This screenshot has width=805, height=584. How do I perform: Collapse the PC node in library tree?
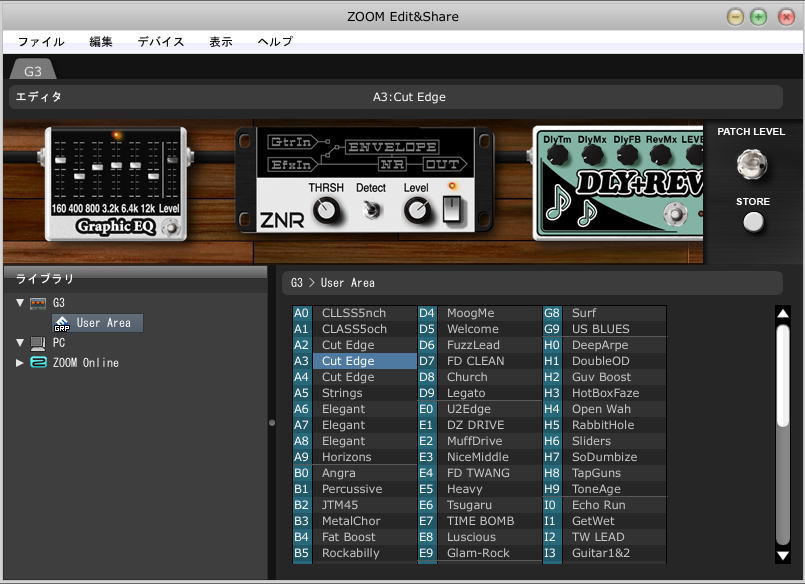[20, 342]
